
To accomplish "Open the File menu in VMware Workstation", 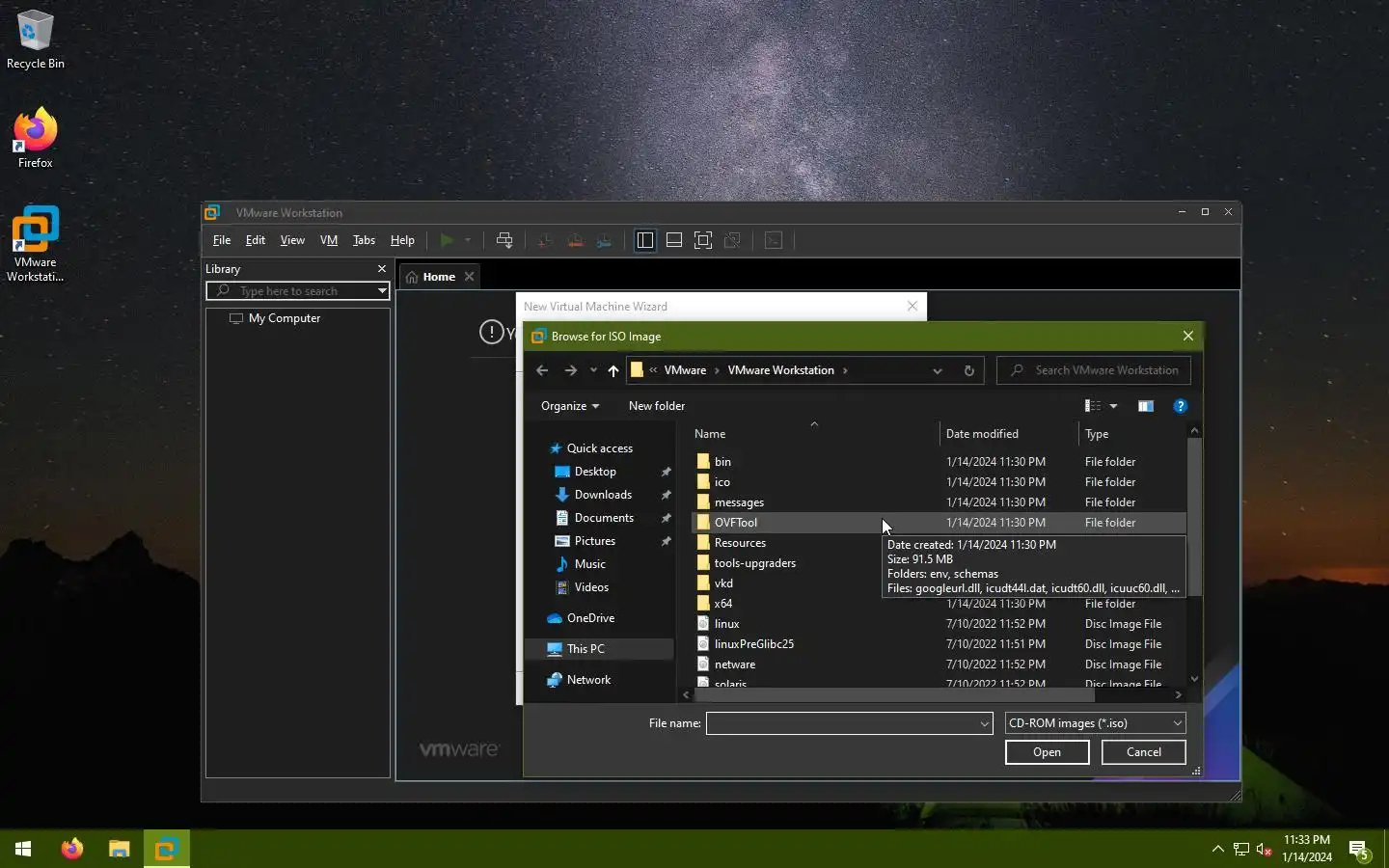I will tap(222, 240).
